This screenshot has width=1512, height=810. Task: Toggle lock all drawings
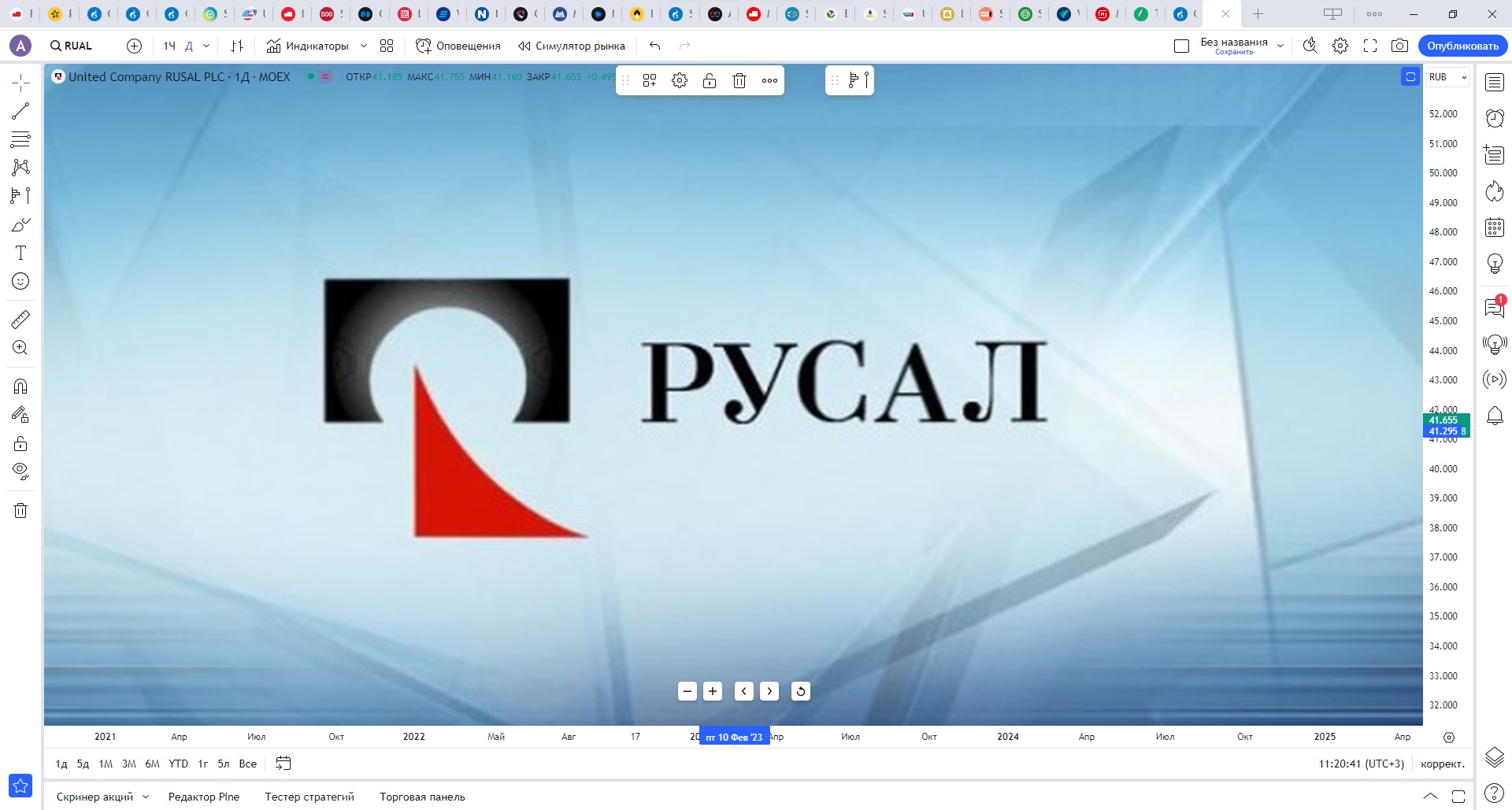point(20,444)
